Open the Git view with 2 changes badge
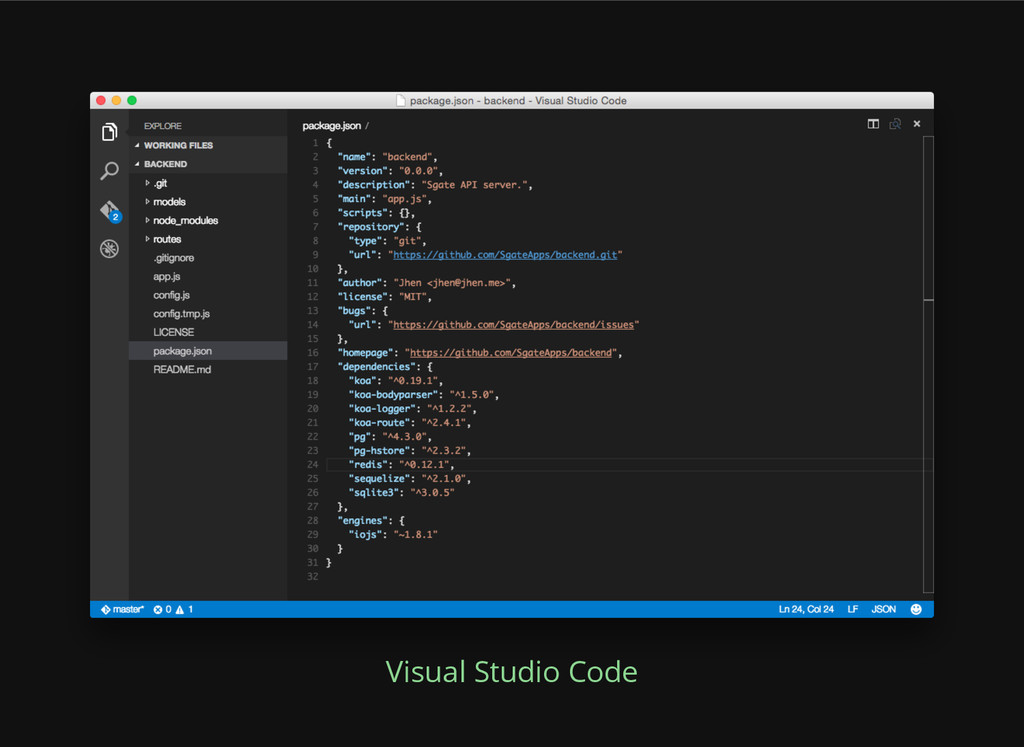The width and height of the screenshot is (1024, 747). (x=110, y=211)
